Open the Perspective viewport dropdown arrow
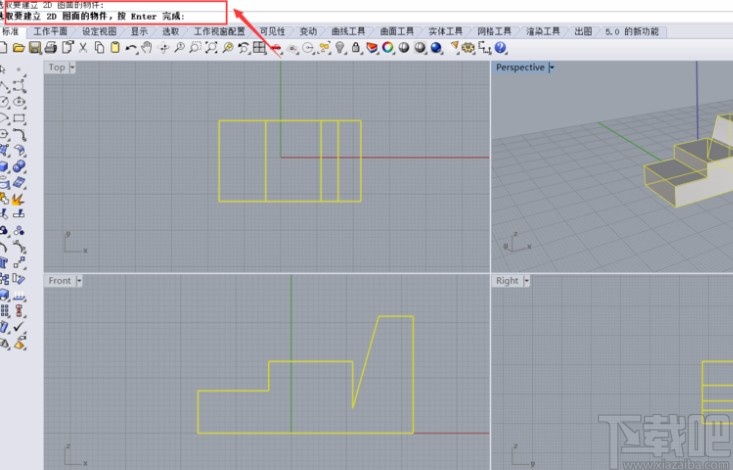 (552, 68)
